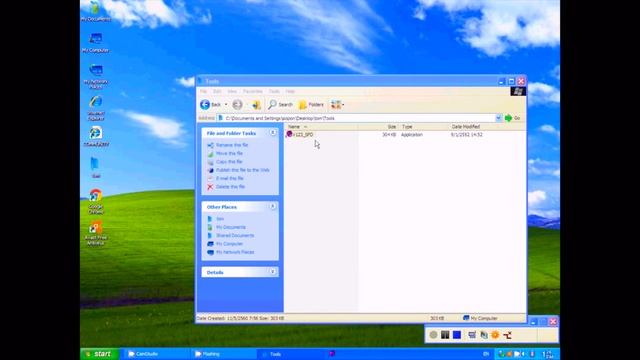Click the purple icon taskbar button

pos(332,353)
